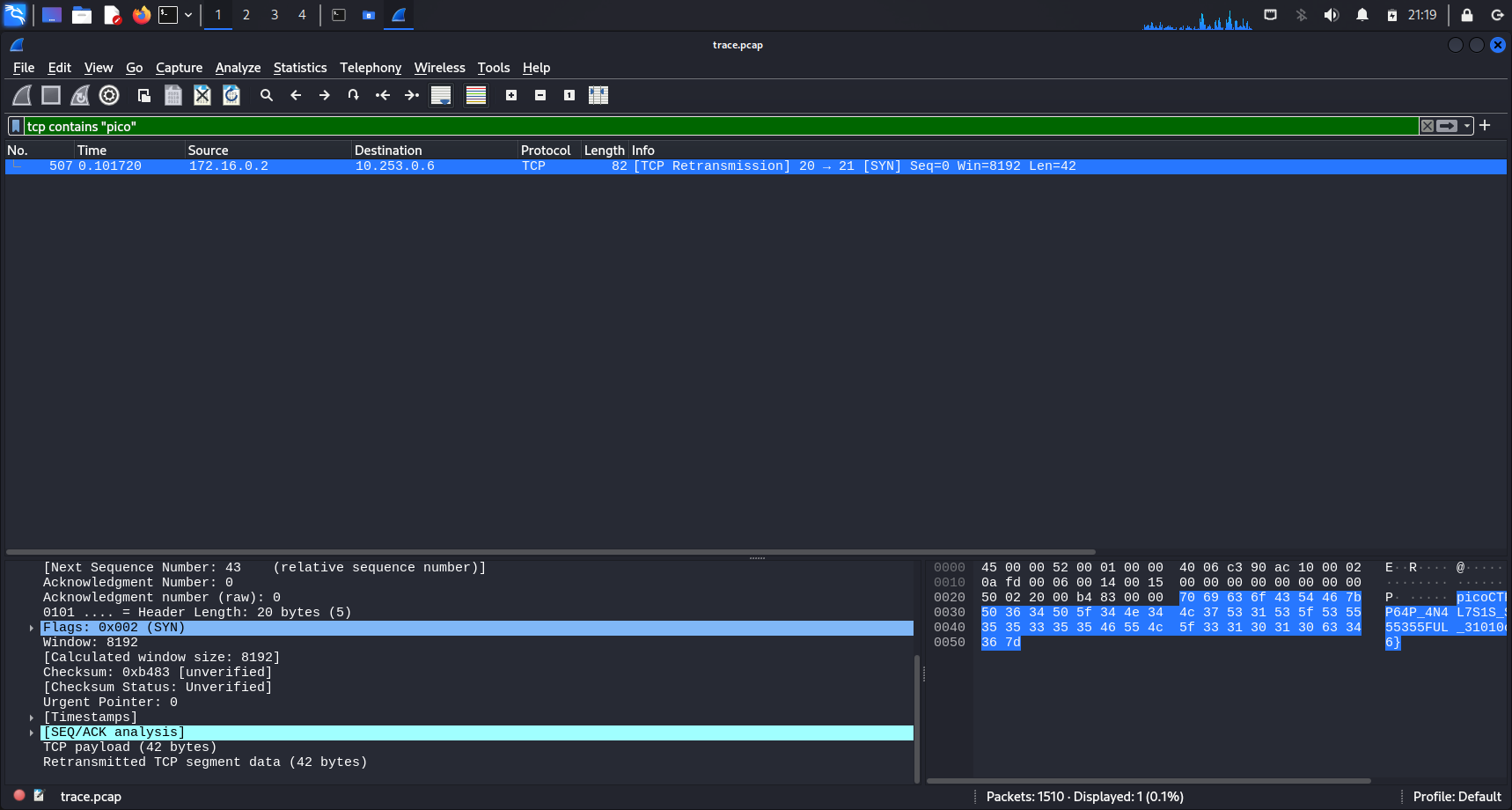Toggle packet list colorization

click(x=476, y=95)
